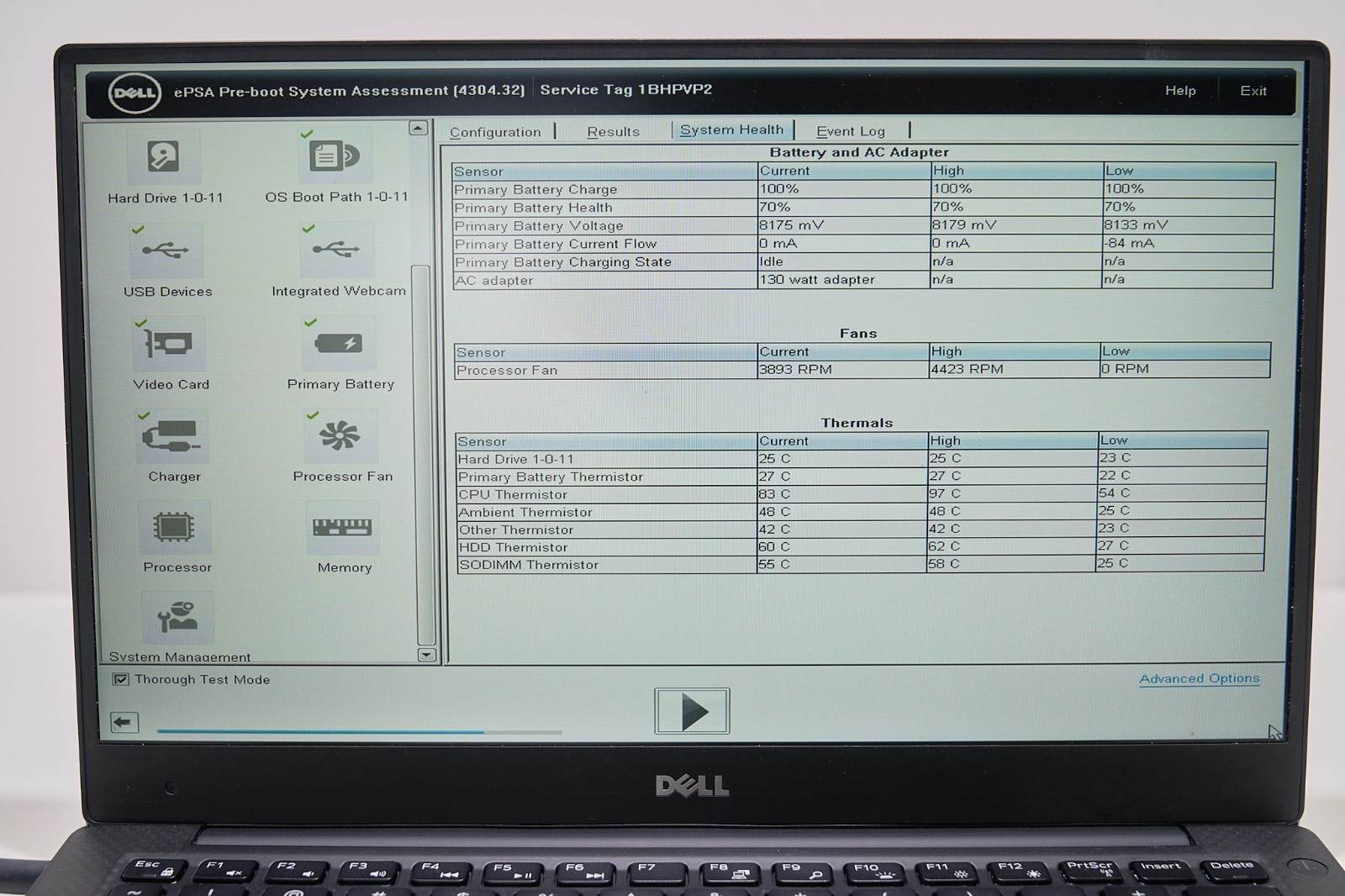The width and height of the screenshot is (1345, 896).
Task: Select the Processor Fan icon
Action: pyautogui.click(x=340, y=435)
